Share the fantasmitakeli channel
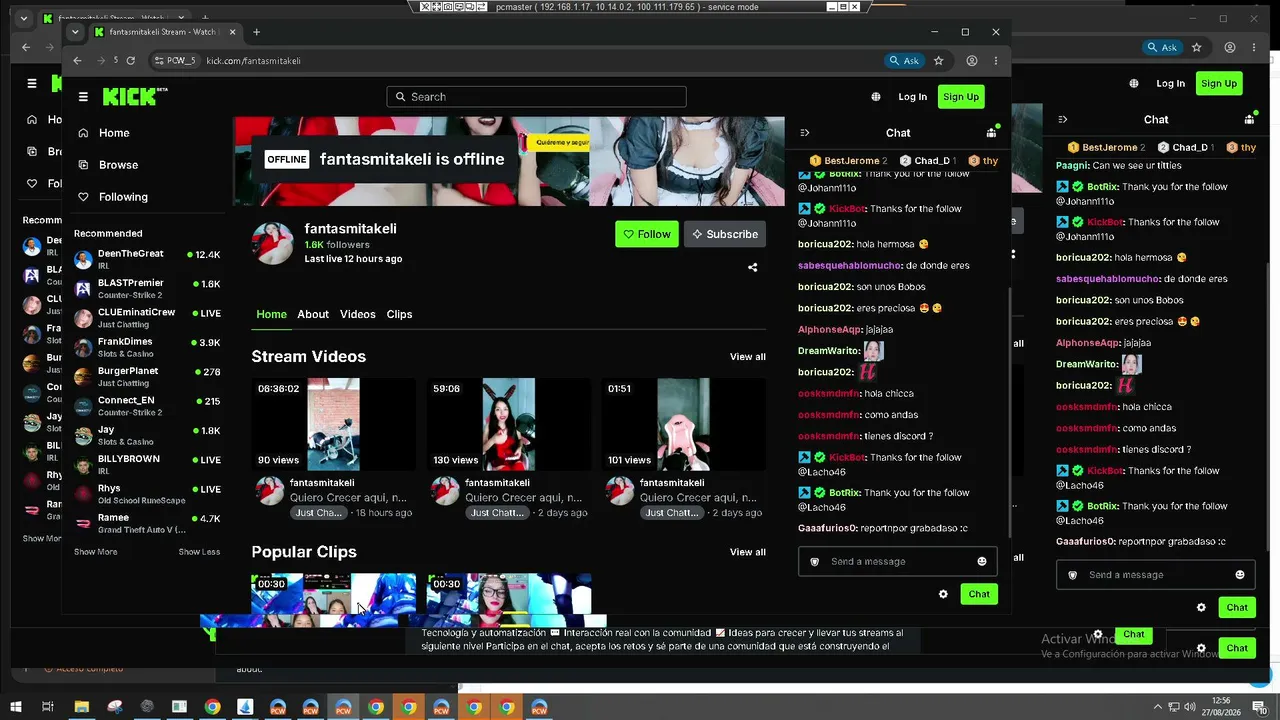 coord(753,267)
